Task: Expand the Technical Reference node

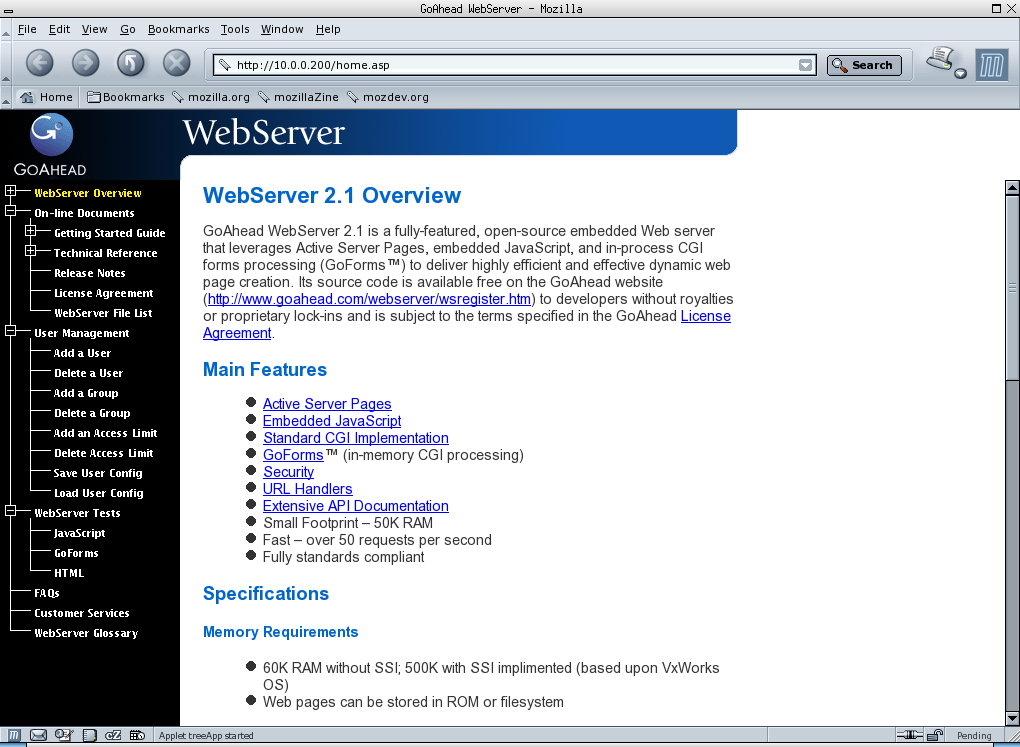Action: click(x=31, y=251)
